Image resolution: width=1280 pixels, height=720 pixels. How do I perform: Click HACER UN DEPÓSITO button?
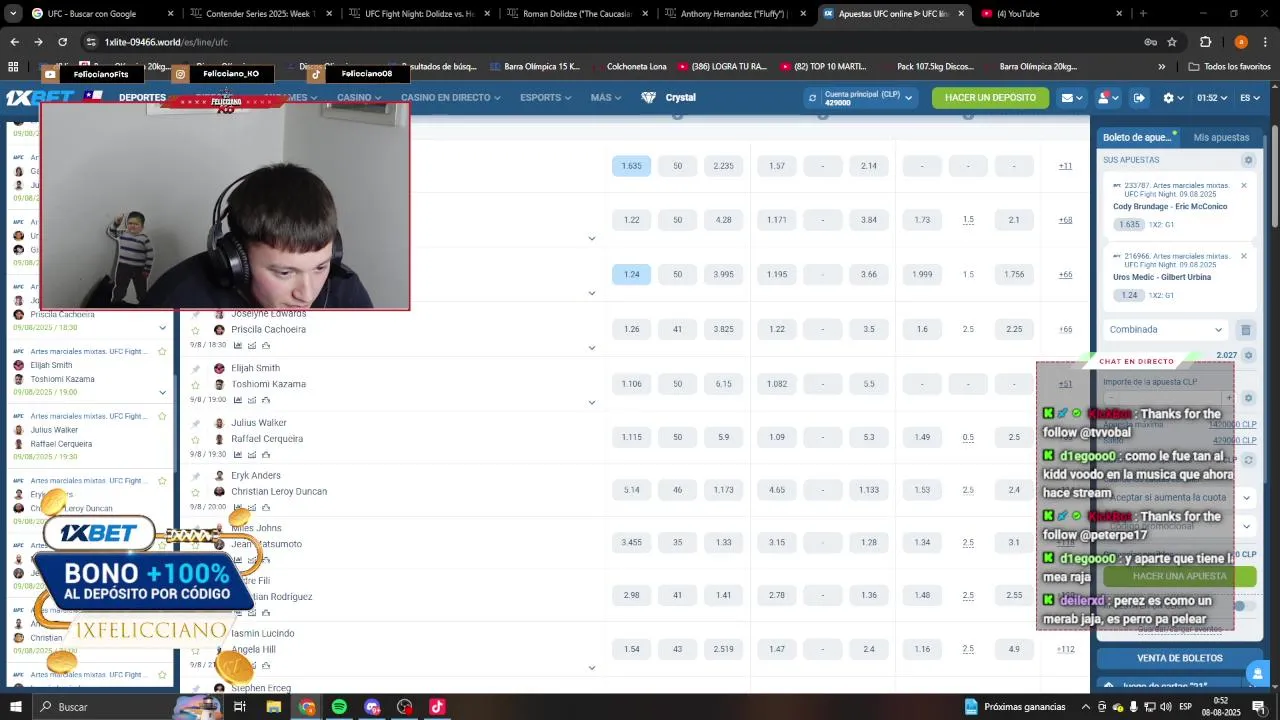990,98
